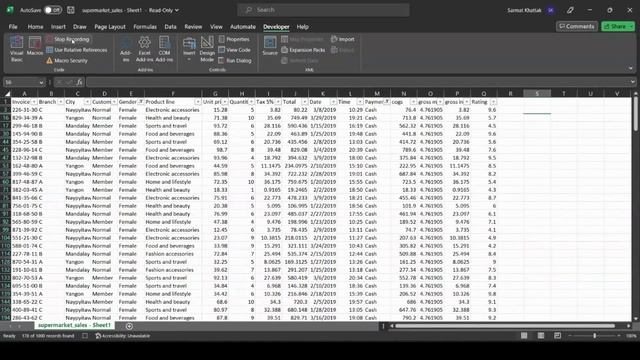Open the Visual Basic editor
This screenshot has width=640, height=360.
(17, 49)
